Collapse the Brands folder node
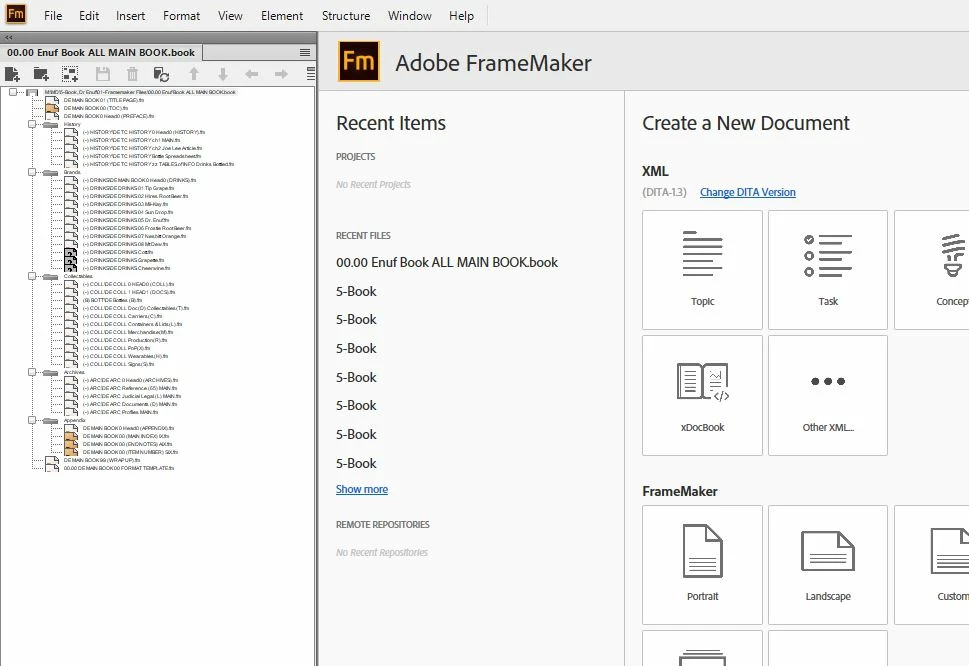The height and width of the screenshot is (666, 969). (32, 172)
